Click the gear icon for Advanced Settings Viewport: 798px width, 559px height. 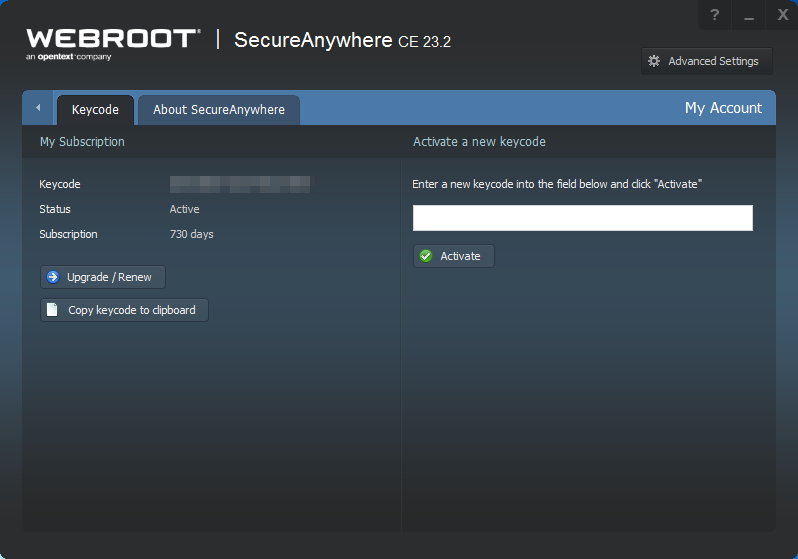coord(654,61)
